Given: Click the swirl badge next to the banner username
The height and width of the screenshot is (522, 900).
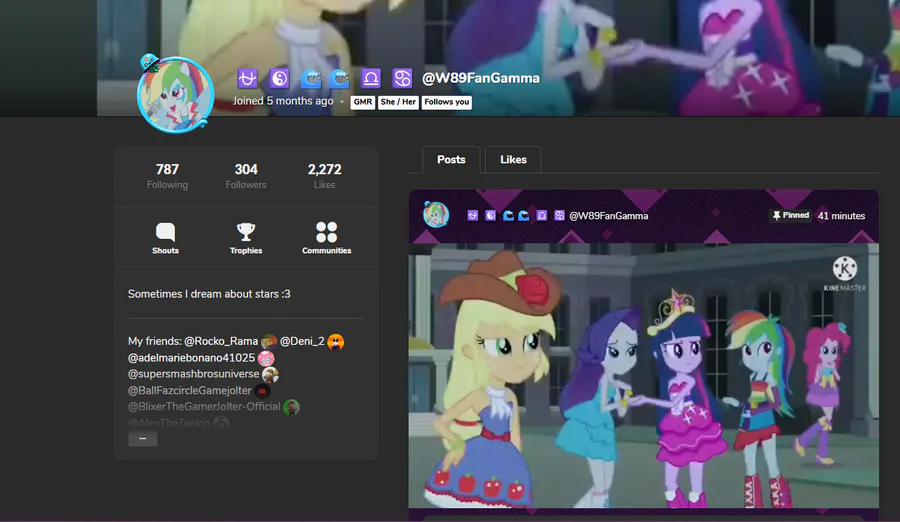Looking at the screenshot, I should 402,78.
